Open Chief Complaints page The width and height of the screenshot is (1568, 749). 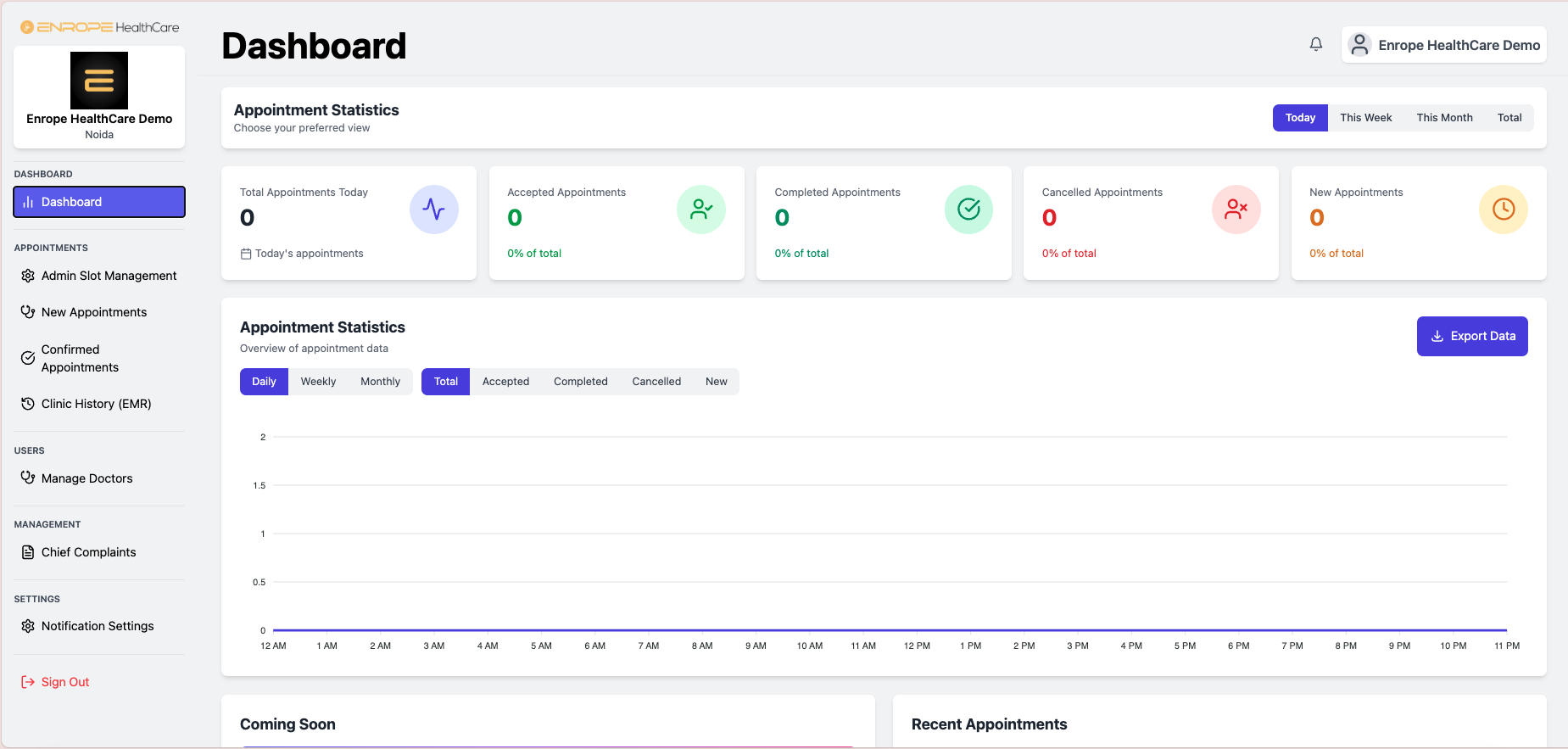pos(99,552)
